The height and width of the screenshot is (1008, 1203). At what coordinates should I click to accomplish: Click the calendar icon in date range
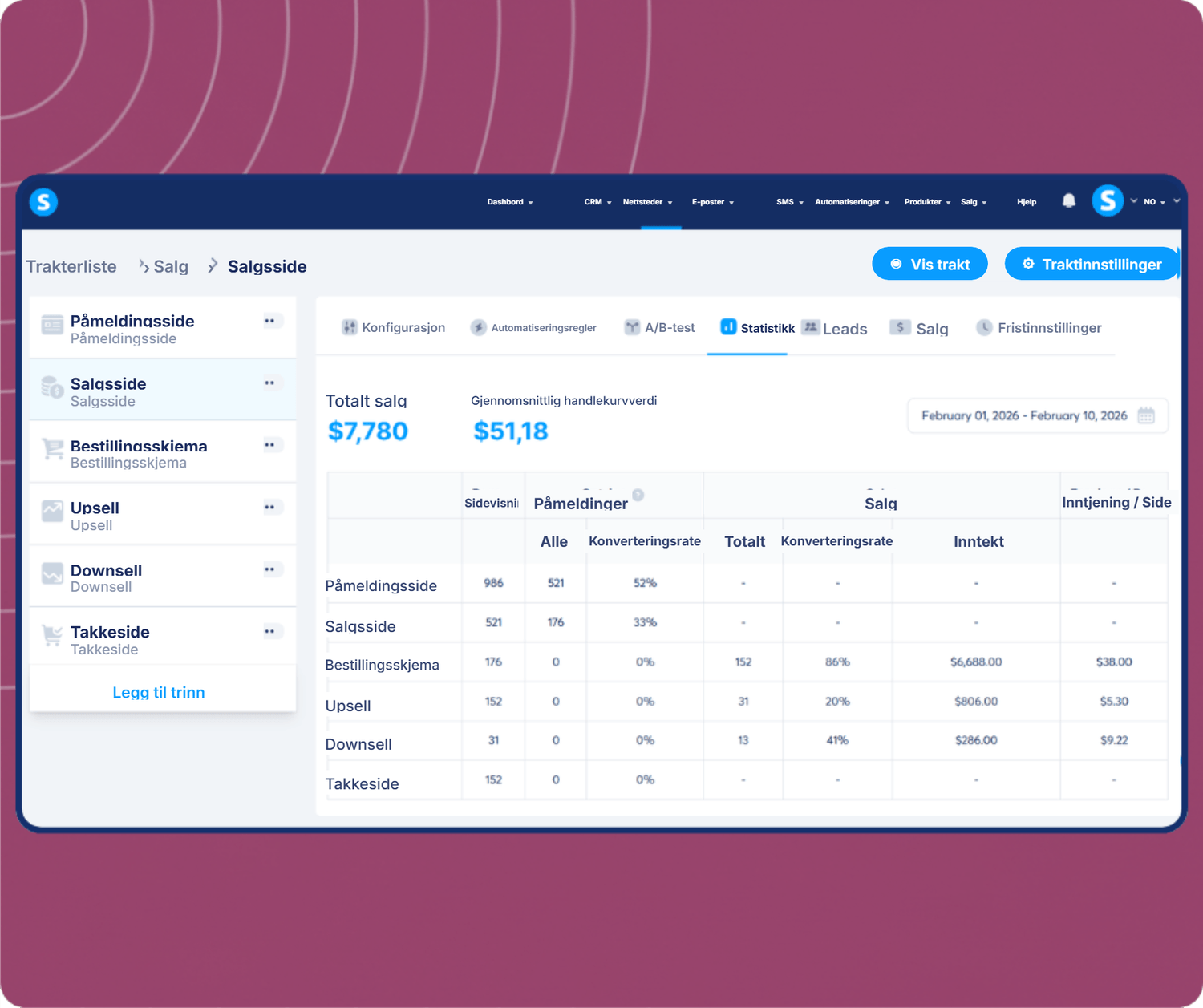click(x=1146, y=415)
